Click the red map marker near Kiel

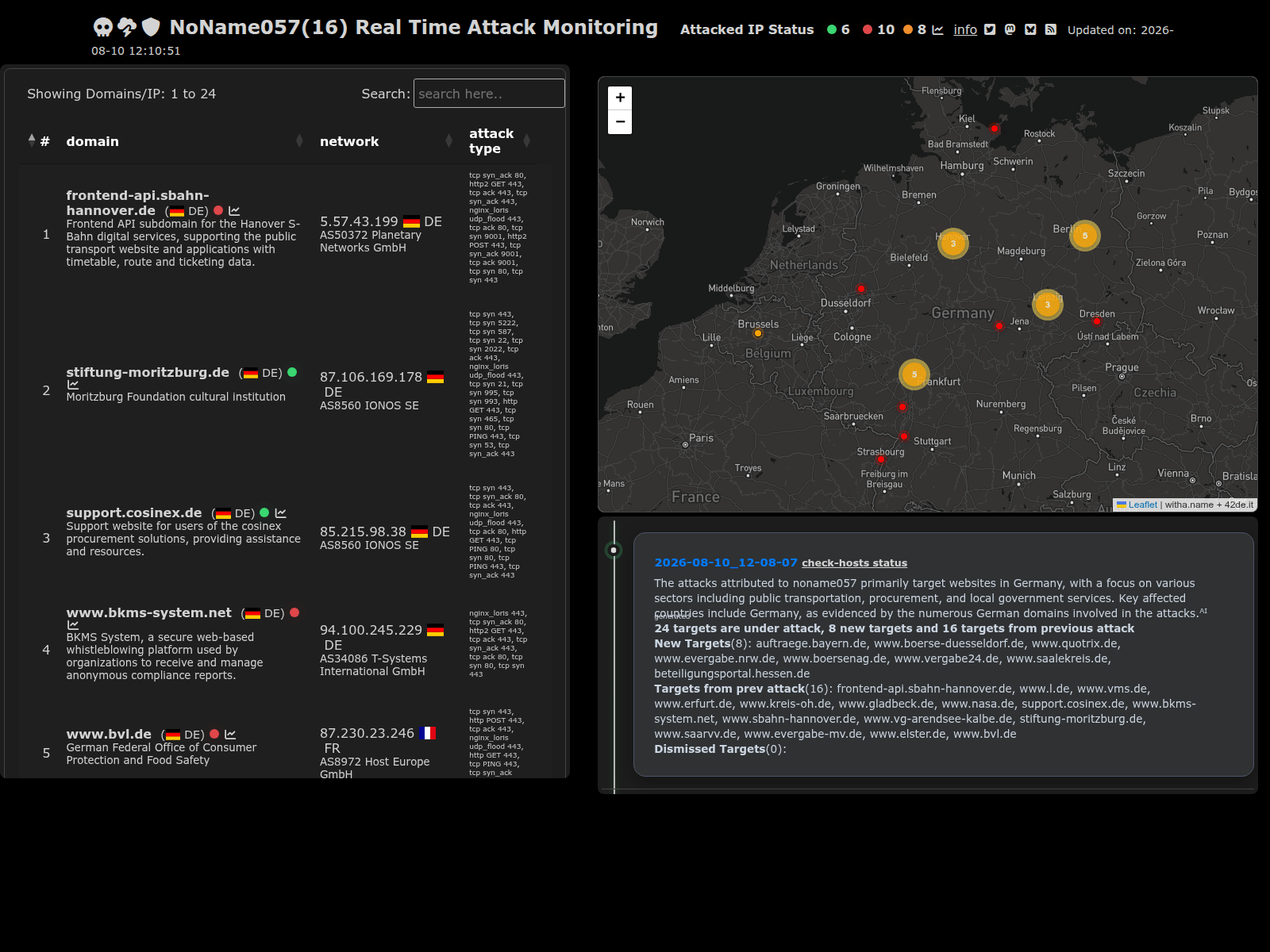click(995, 129)
